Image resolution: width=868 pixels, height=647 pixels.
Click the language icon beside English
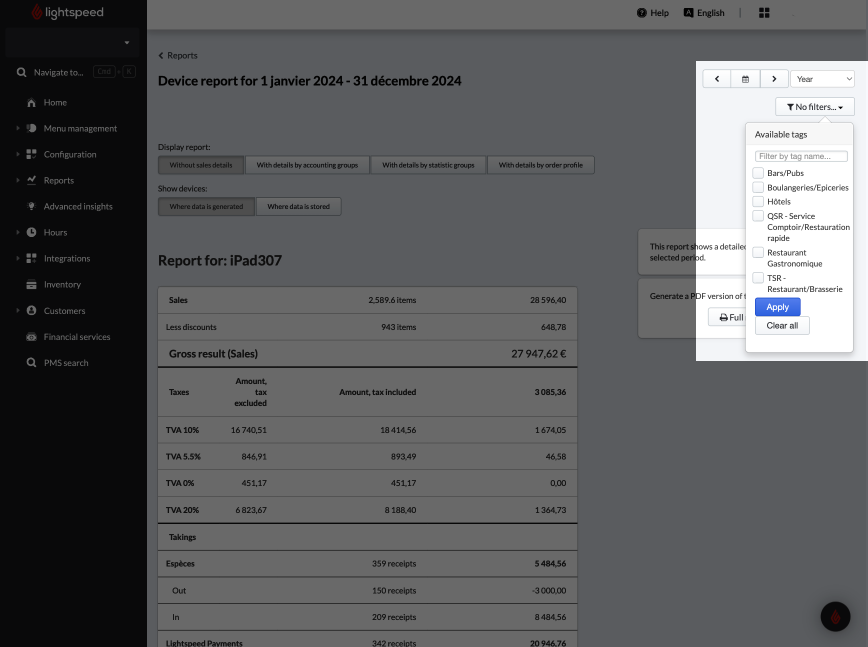point(689,13)
